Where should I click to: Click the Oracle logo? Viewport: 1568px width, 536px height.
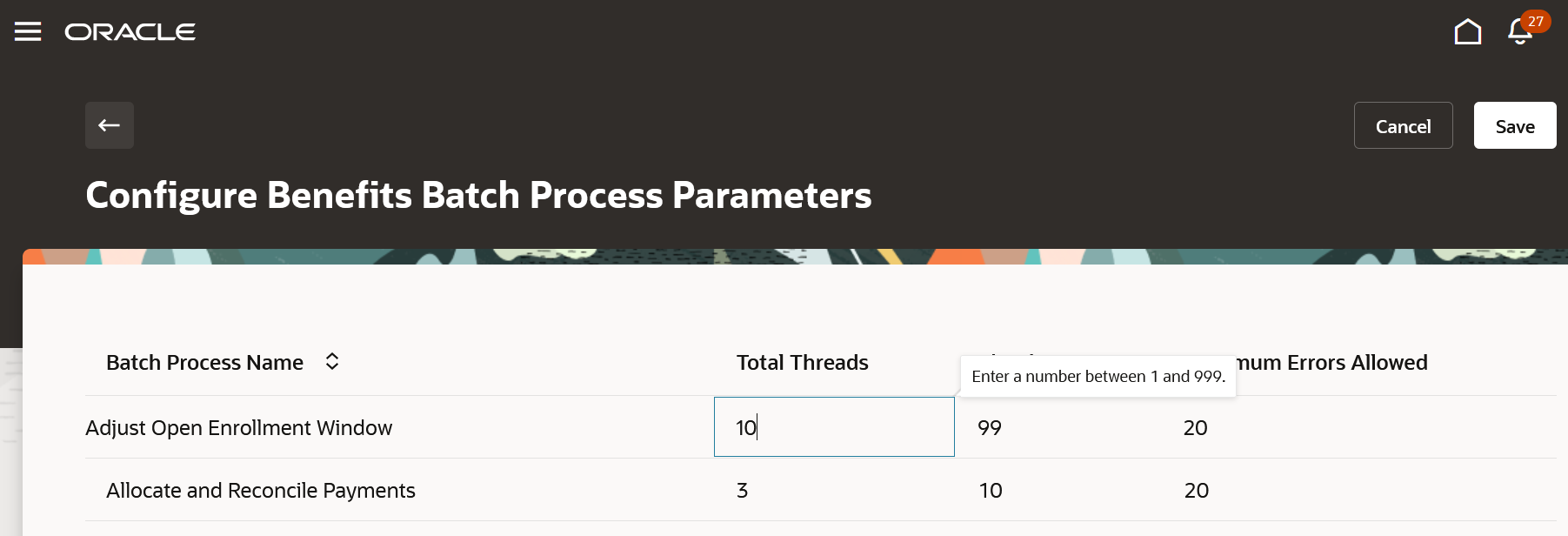130,32
